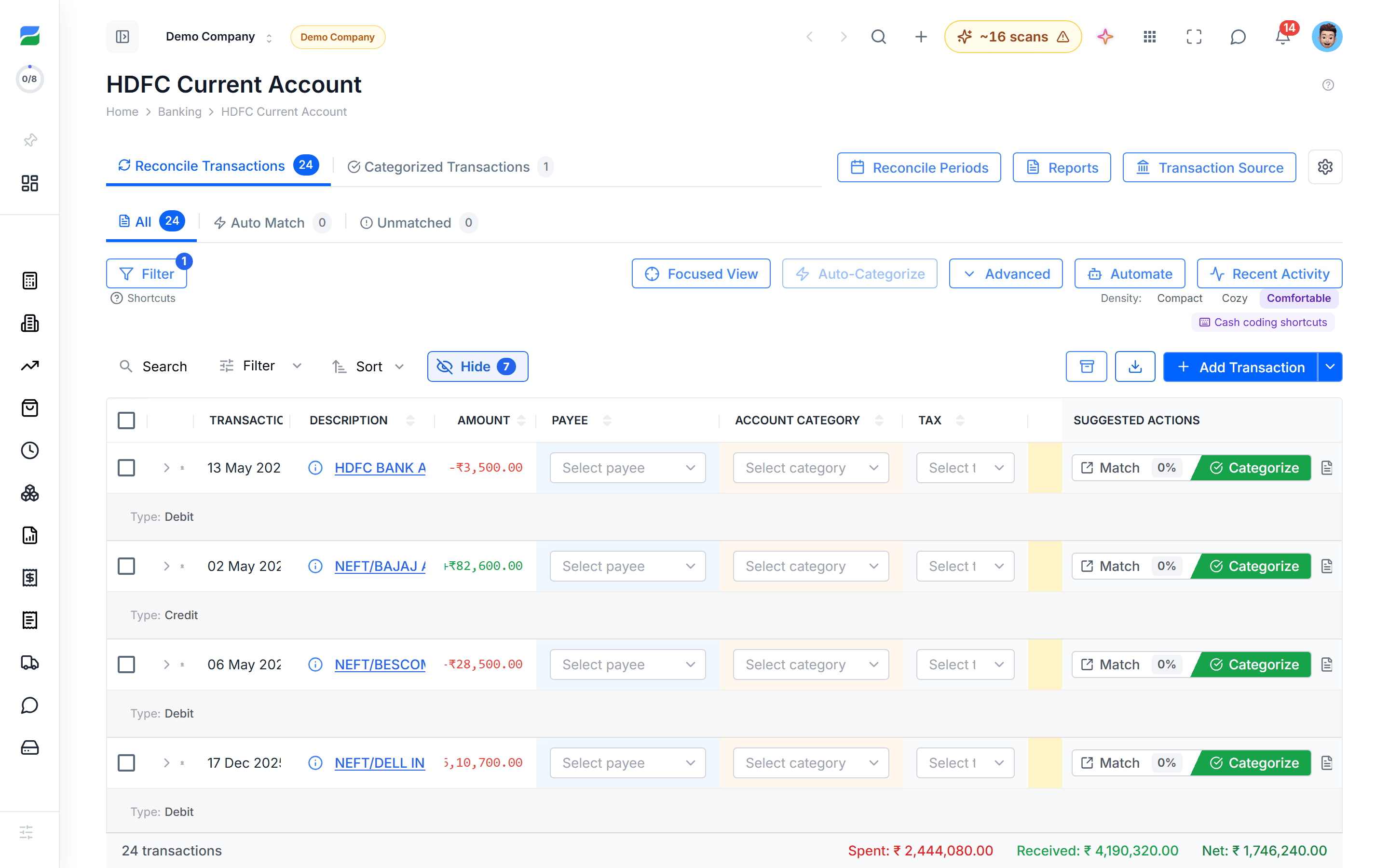The image size is (1389, 868).
Task: Open sidebar sliders settings icon
Action: coord(27,832)
